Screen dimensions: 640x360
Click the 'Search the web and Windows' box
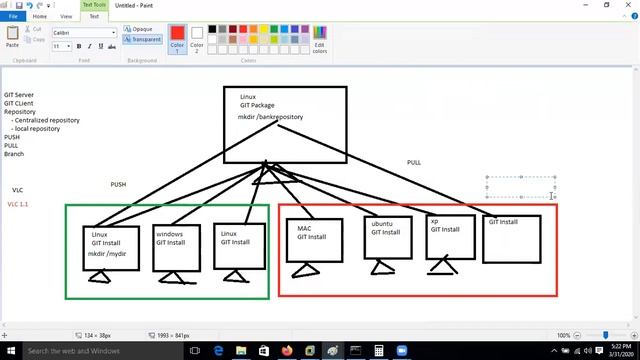[103, 351]
